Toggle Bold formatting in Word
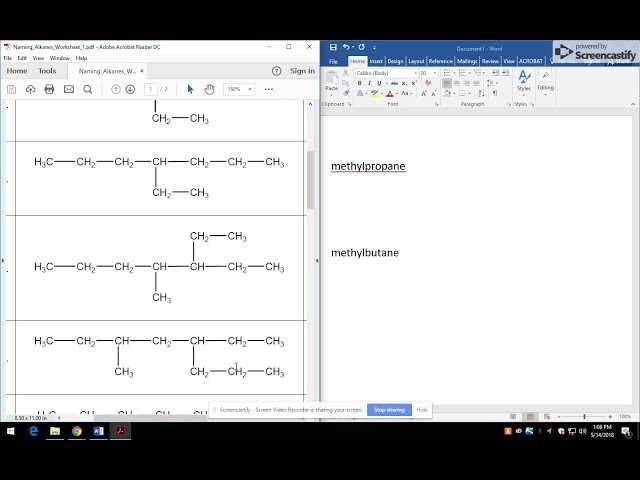 pos(359,83)
